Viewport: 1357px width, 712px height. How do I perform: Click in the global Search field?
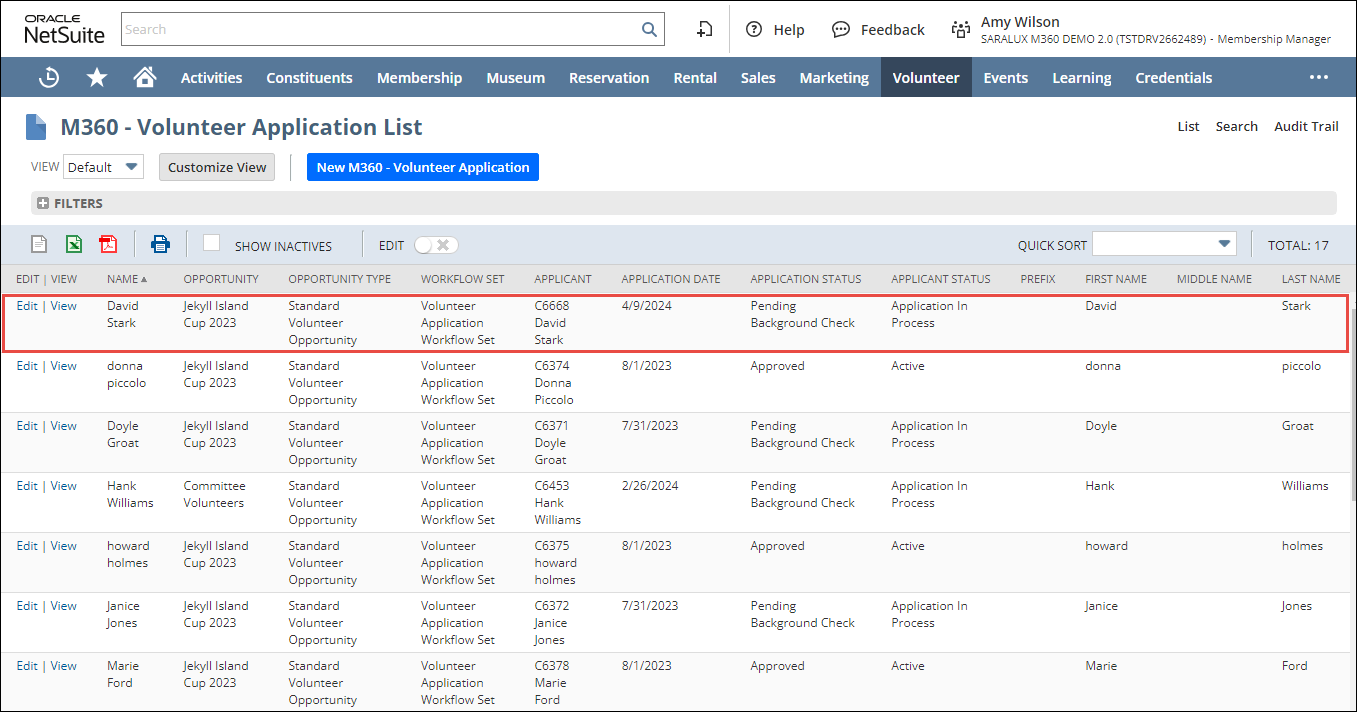pyautogui.click(x=380, y=30)
